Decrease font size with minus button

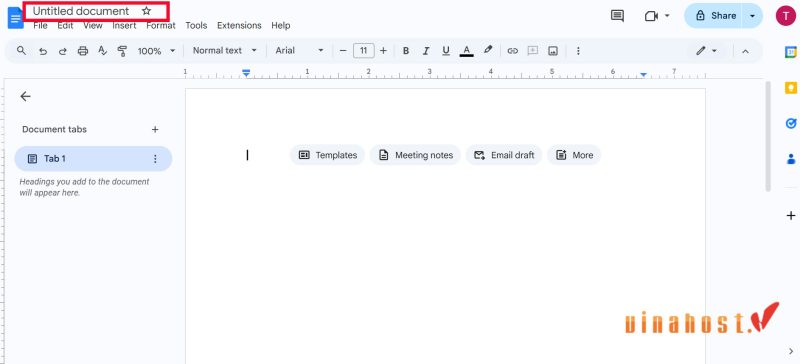343,51
